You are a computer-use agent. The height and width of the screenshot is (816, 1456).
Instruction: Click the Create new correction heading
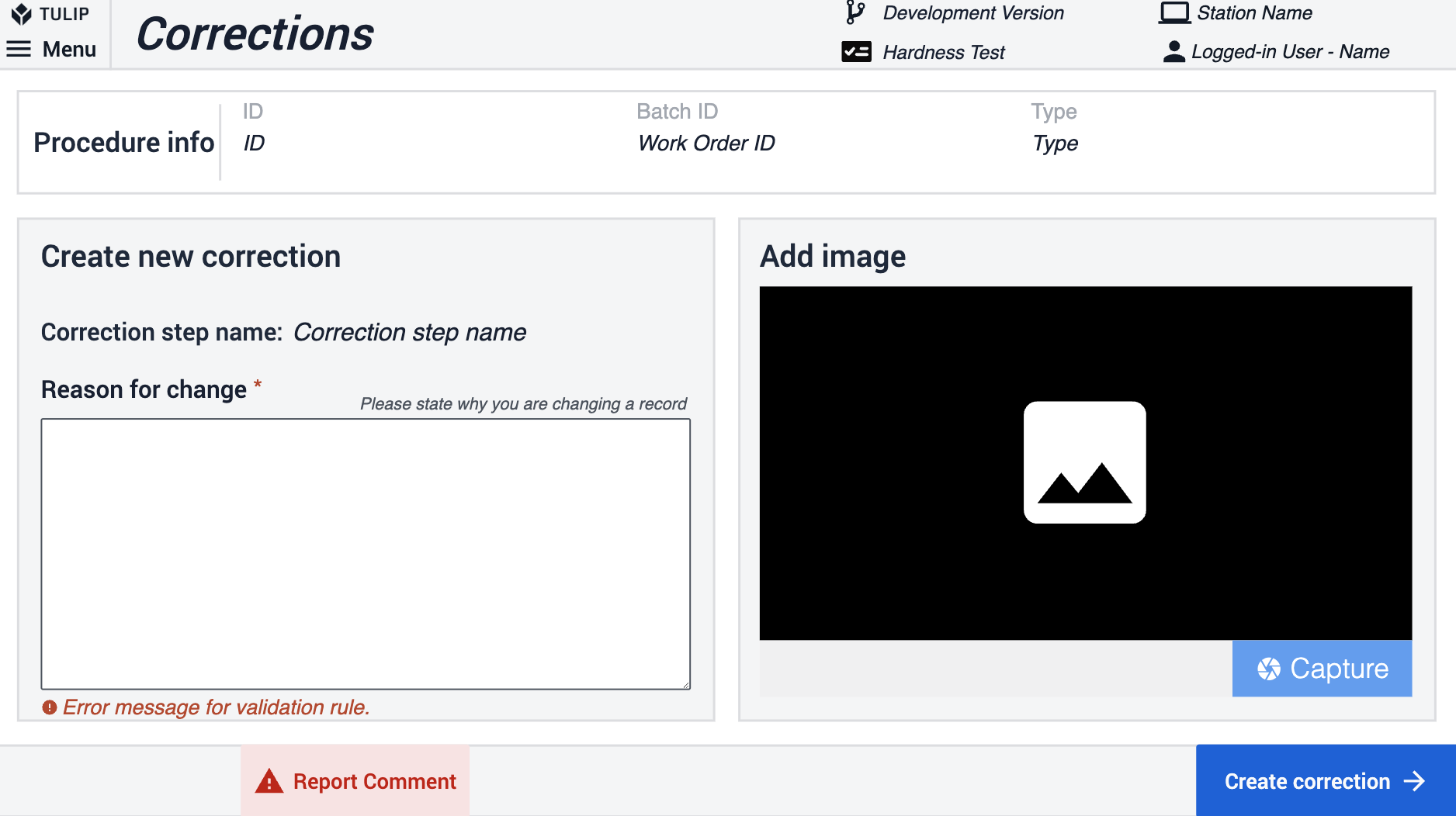[x=191, y=257]
